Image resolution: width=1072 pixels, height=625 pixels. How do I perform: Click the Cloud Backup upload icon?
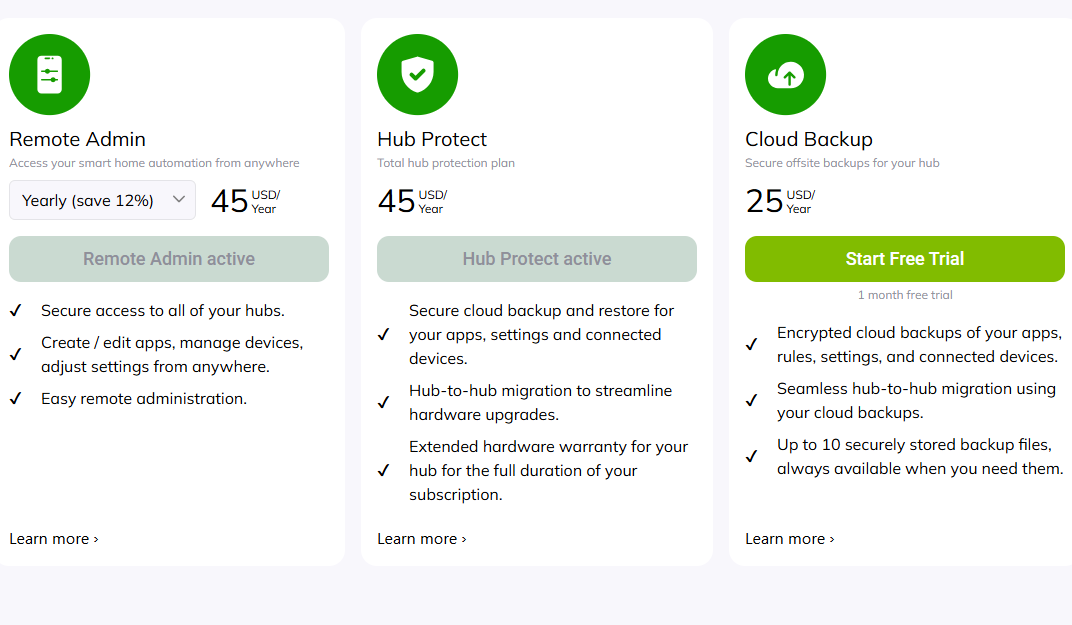(785, 75)
